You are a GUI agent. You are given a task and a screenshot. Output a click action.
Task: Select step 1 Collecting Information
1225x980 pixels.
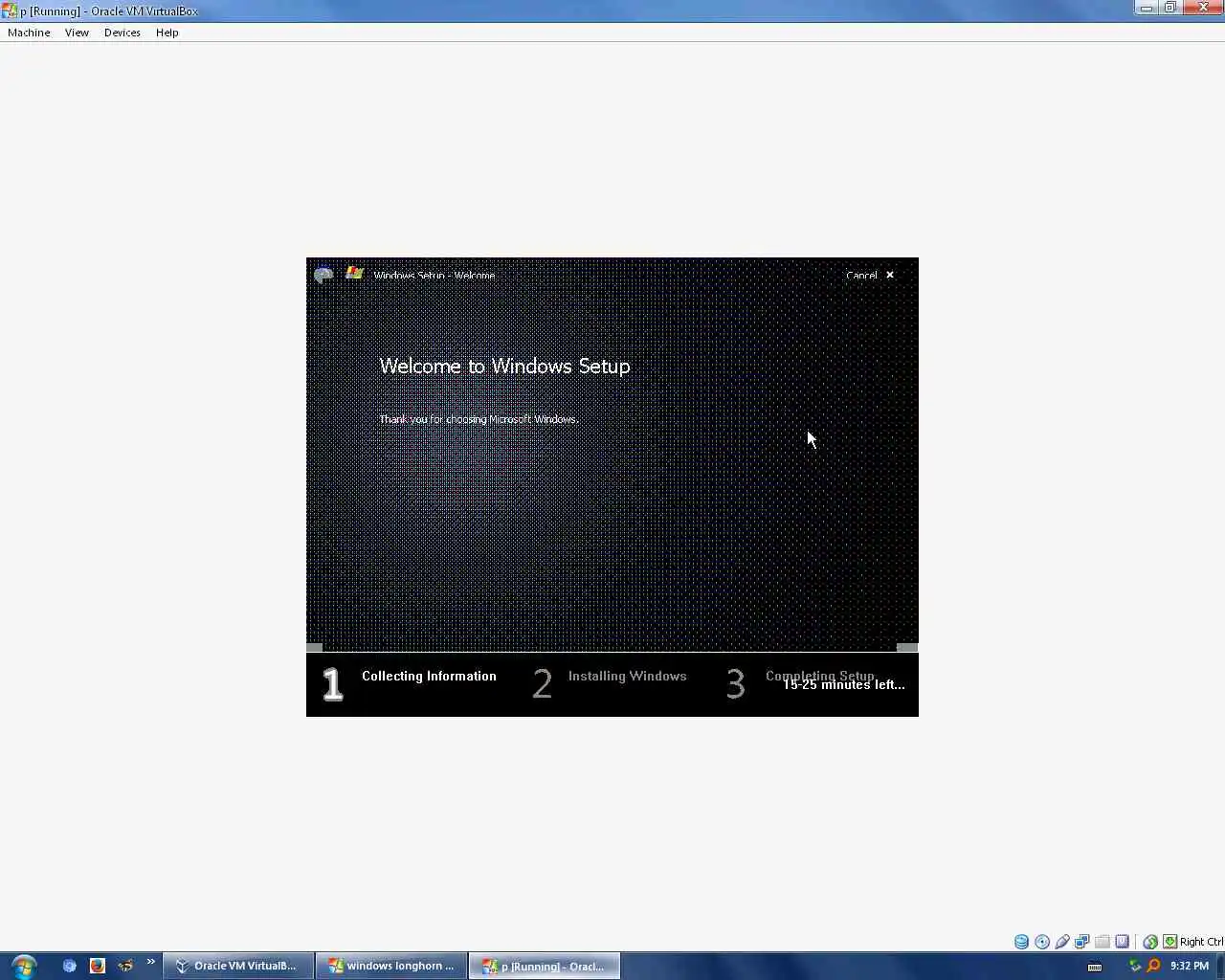click(410, 683)
